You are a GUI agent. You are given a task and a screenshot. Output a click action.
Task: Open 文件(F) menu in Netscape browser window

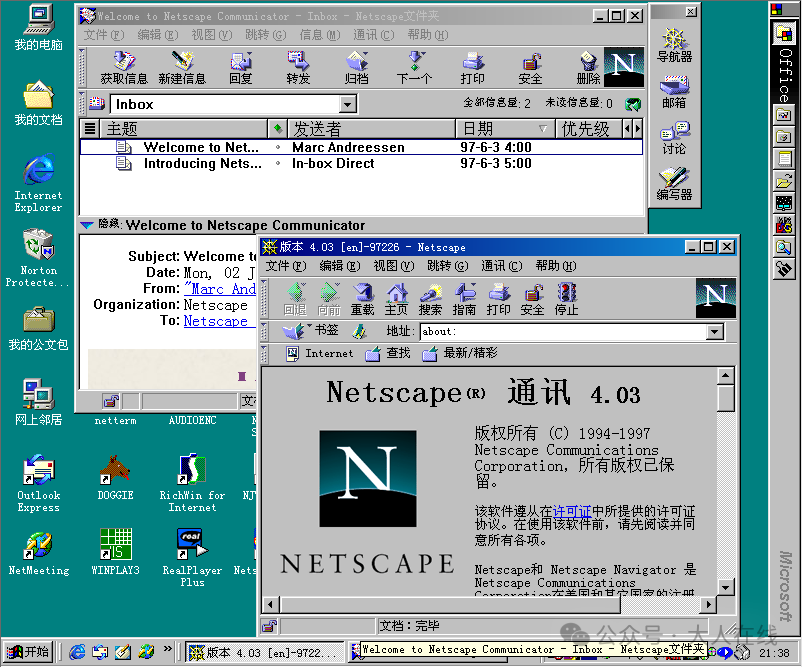(286, 266)
